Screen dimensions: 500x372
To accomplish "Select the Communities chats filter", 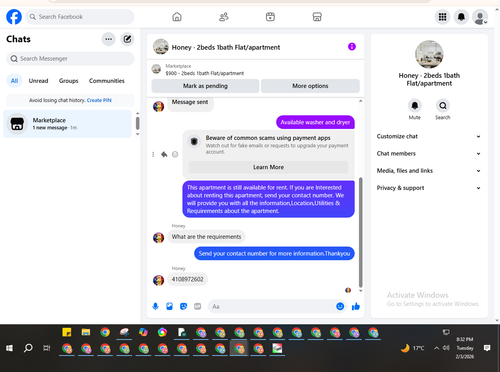I will [x=107, y=81].
